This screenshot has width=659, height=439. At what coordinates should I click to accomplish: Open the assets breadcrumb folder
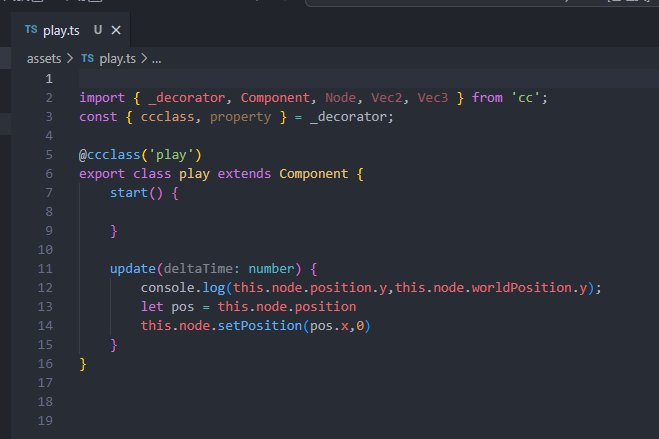pos(44,59)
